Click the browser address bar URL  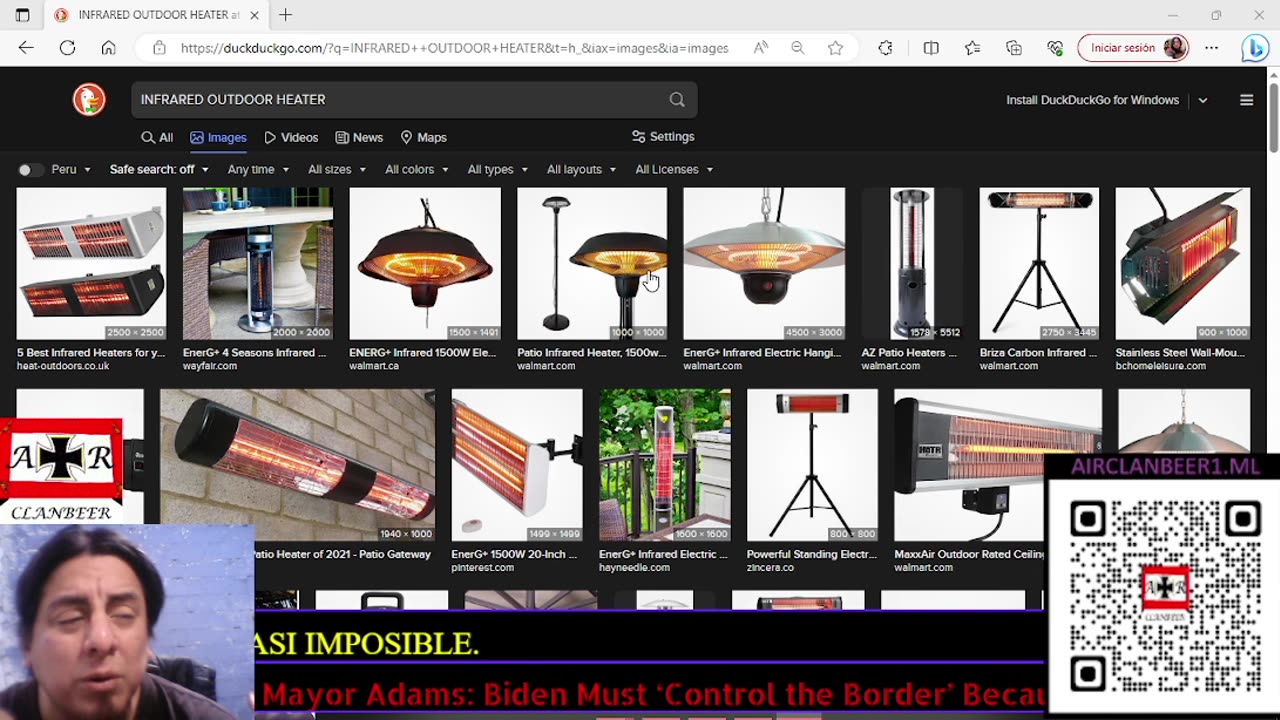(x=454, y=47)
